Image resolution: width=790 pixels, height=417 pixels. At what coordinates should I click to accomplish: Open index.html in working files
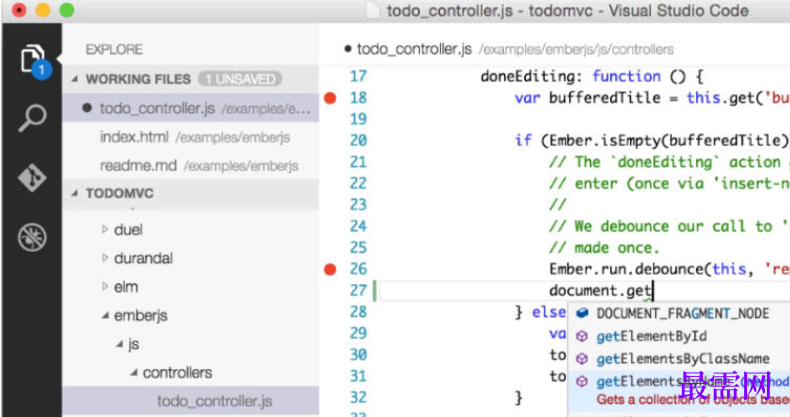coord(190,137)
